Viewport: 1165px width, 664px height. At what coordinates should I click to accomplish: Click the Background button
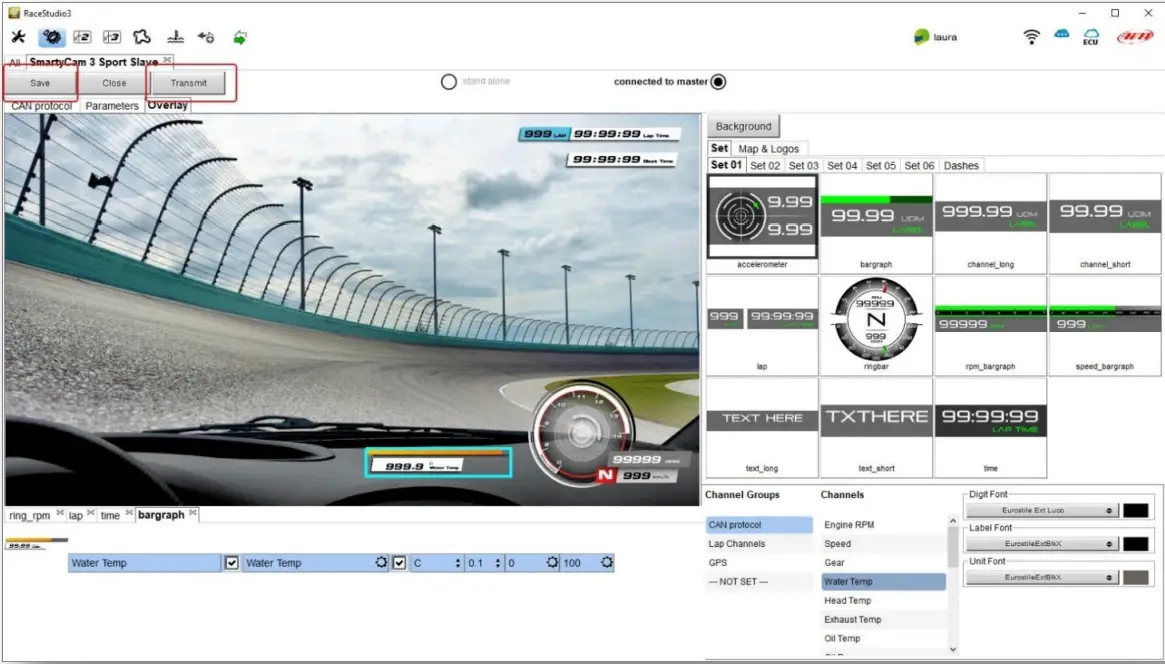click(744, 125)
